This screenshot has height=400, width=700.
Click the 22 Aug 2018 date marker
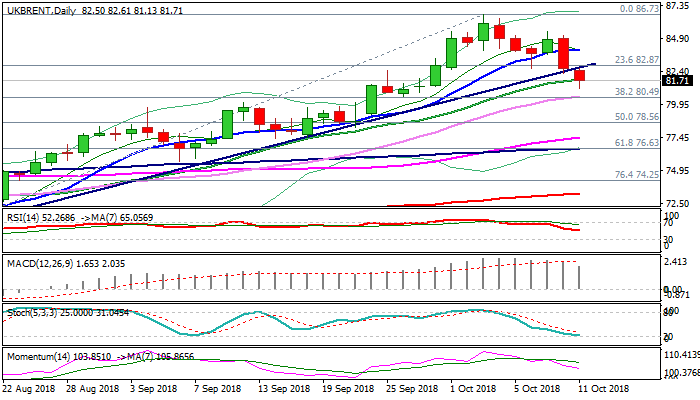(x=30, y=388)
